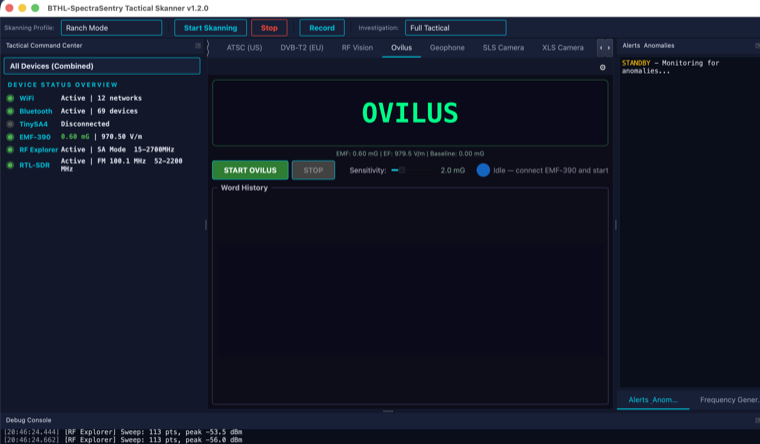Click the TinySA4 device label
This screenshot has height=444, width=760.
33,124
